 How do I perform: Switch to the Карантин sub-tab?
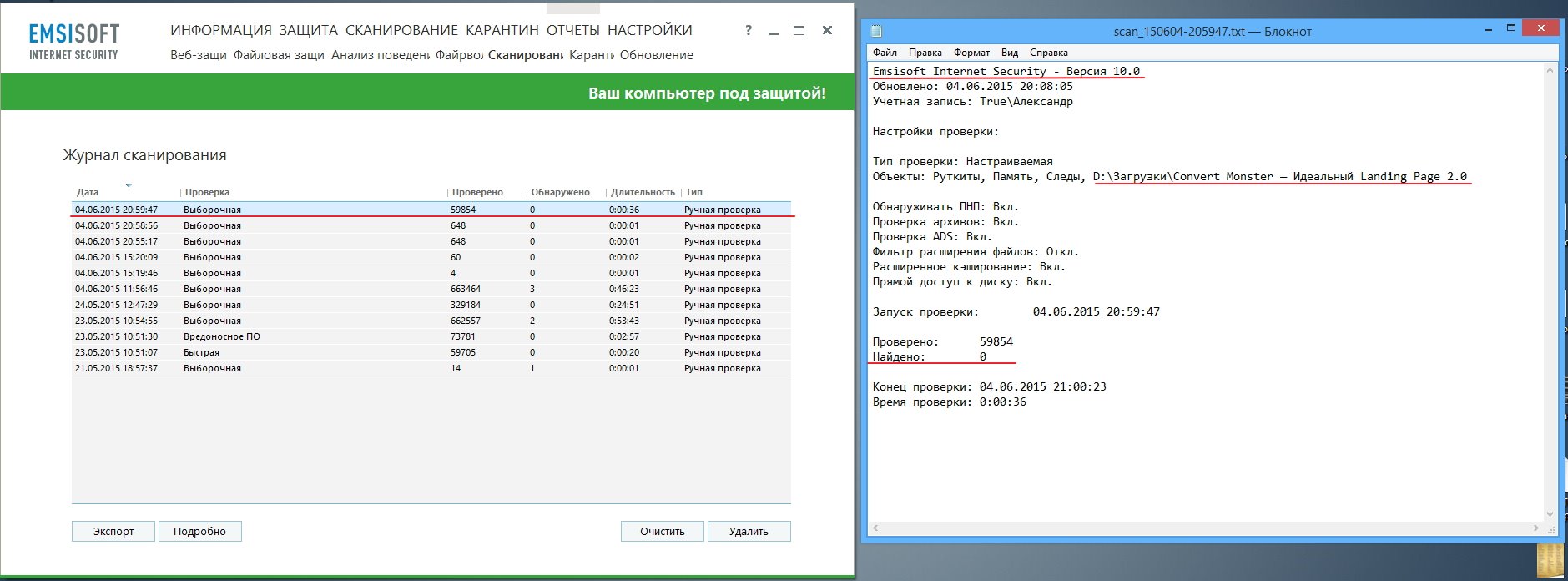click(x=592, y=55)
